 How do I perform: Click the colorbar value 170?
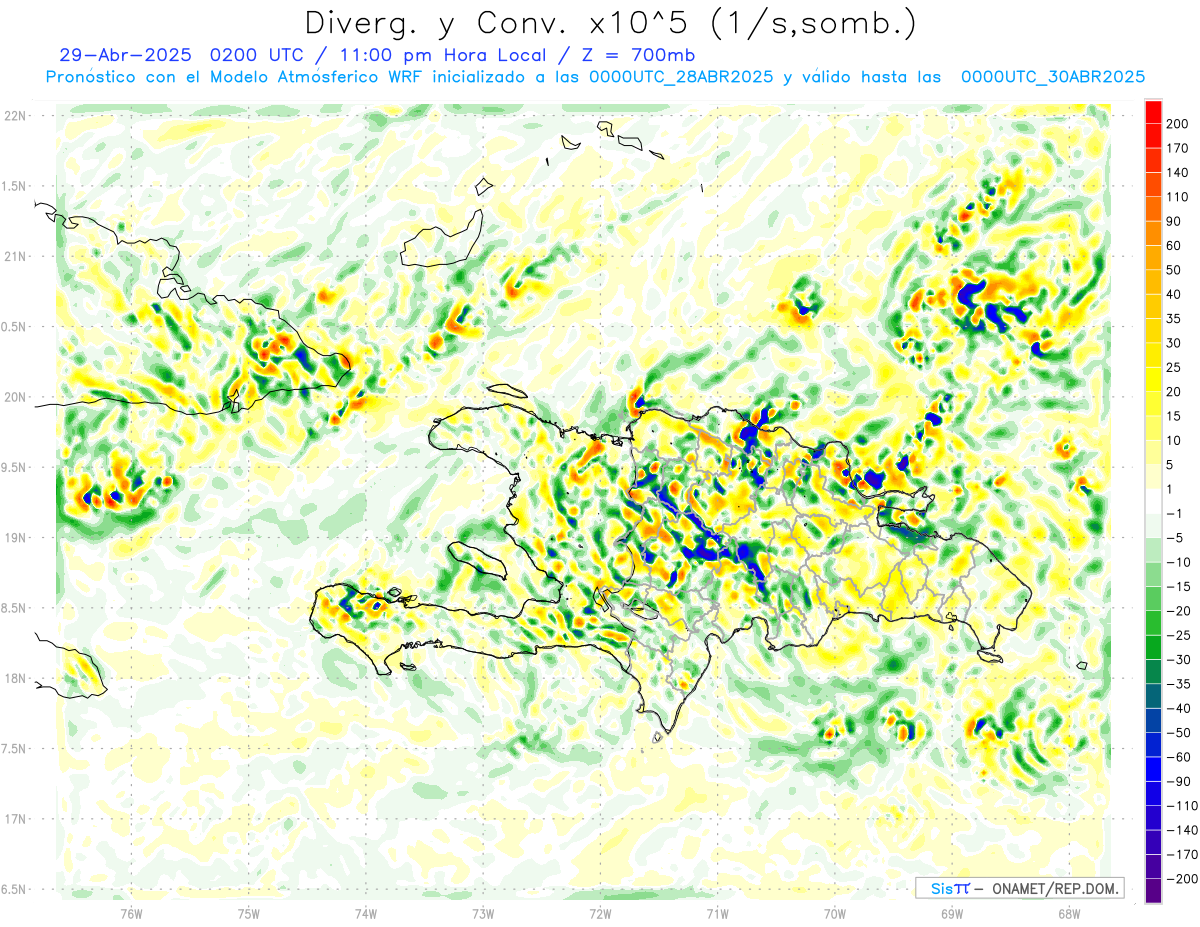(1177, 148)
